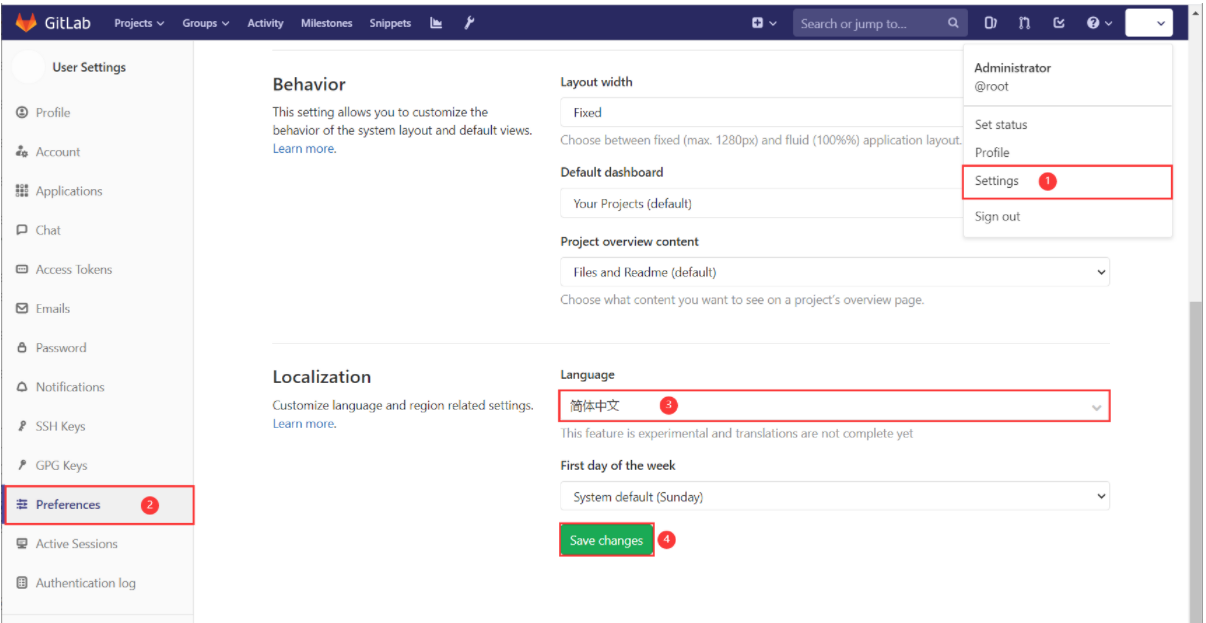Image resolution: width=1206 pixels, height=623 pixels.
Task: Click the Profile icon in sidebar
Action: (x=22, y=112)
